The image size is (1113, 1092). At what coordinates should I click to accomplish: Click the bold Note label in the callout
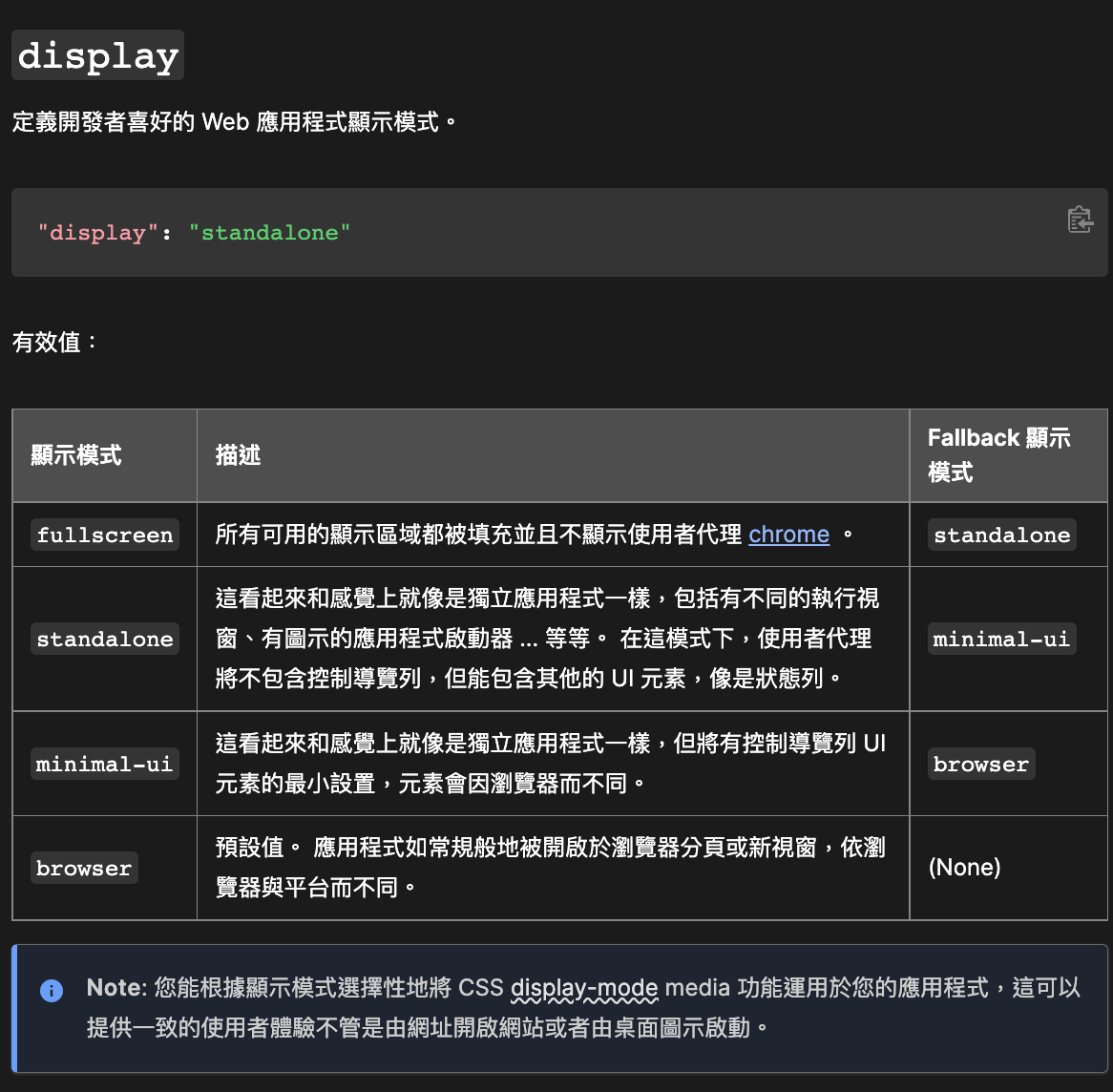pyautogui.click(x=115, y=988)
